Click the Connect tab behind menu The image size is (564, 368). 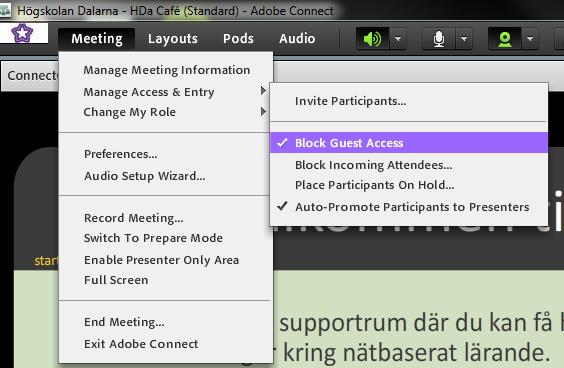tap(30, 76)
